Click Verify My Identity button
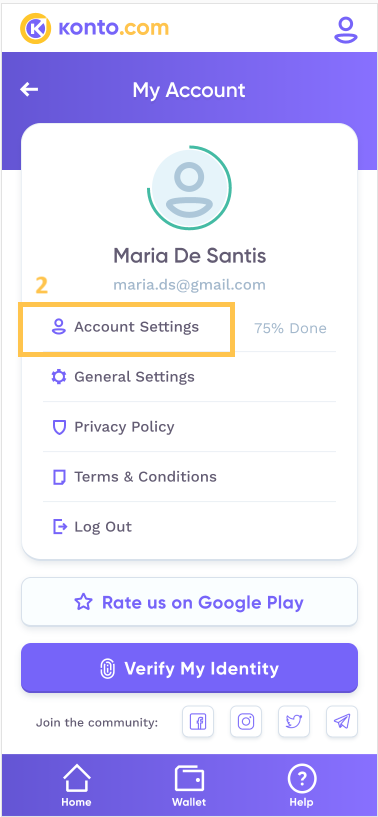 coord(189,669)
